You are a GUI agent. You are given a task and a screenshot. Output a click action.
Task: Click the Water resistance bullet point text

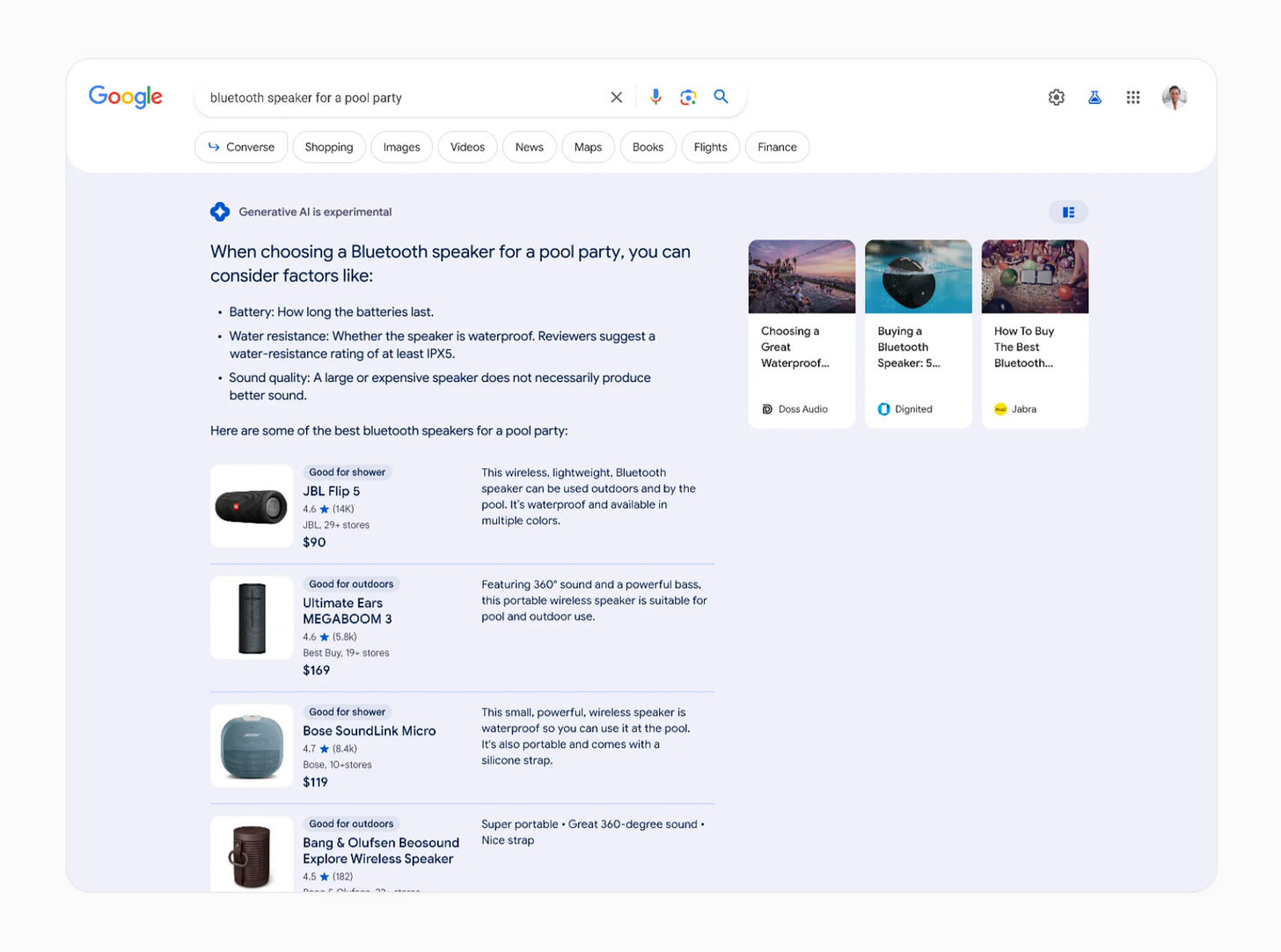point(442,345)
